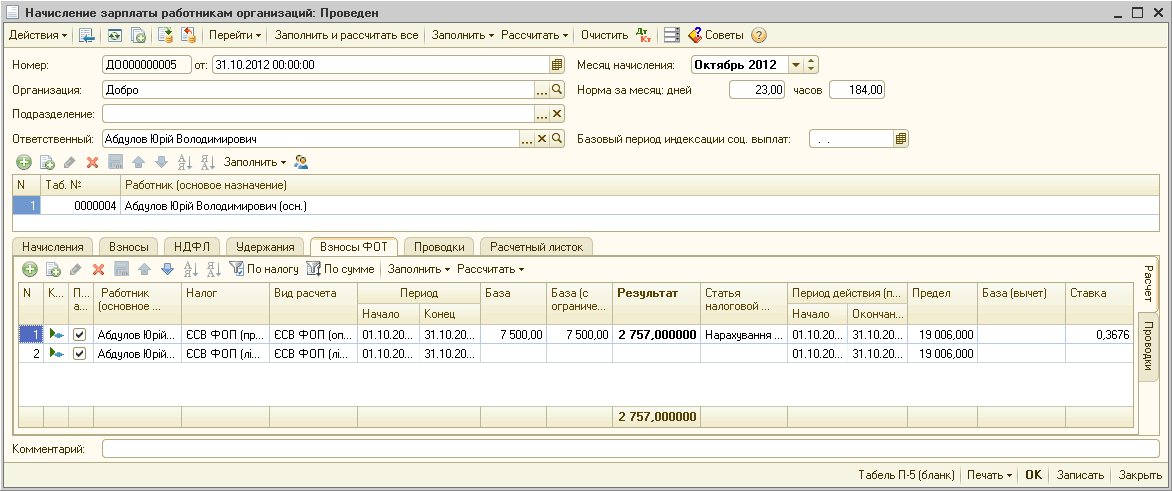Switch to the Удержания tab
The width and height of the screenshot is (1172, 491).
tap(265, 247)
